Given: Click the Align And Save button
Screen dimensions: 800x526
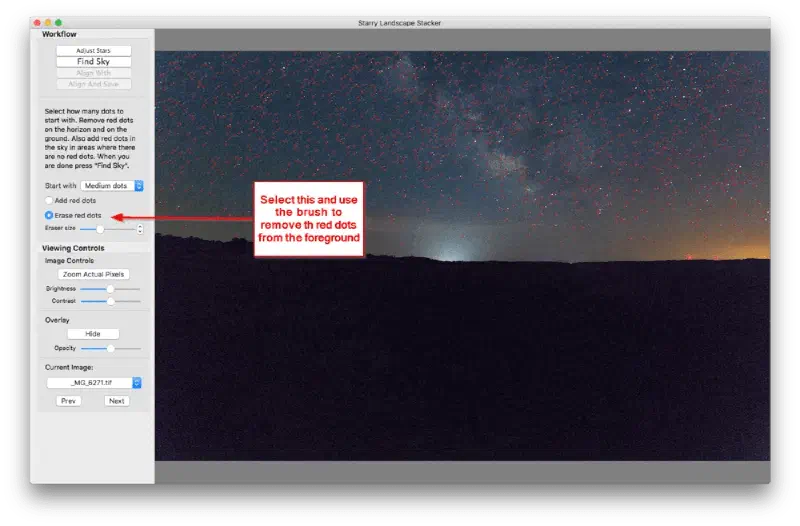Looking at the screenshot, I should tap(93, 84).
